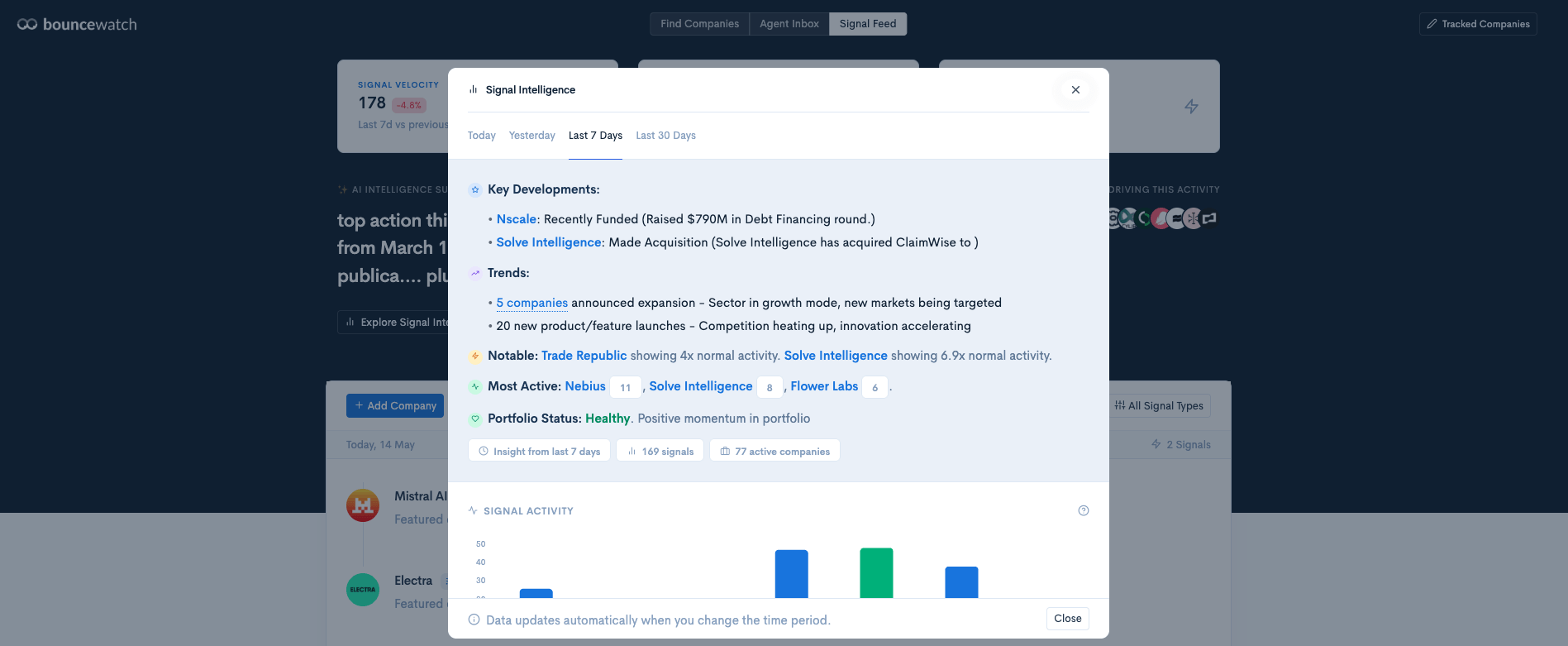
Task: Click the Insight from last 7 days chip
Action: click(540, 451)
